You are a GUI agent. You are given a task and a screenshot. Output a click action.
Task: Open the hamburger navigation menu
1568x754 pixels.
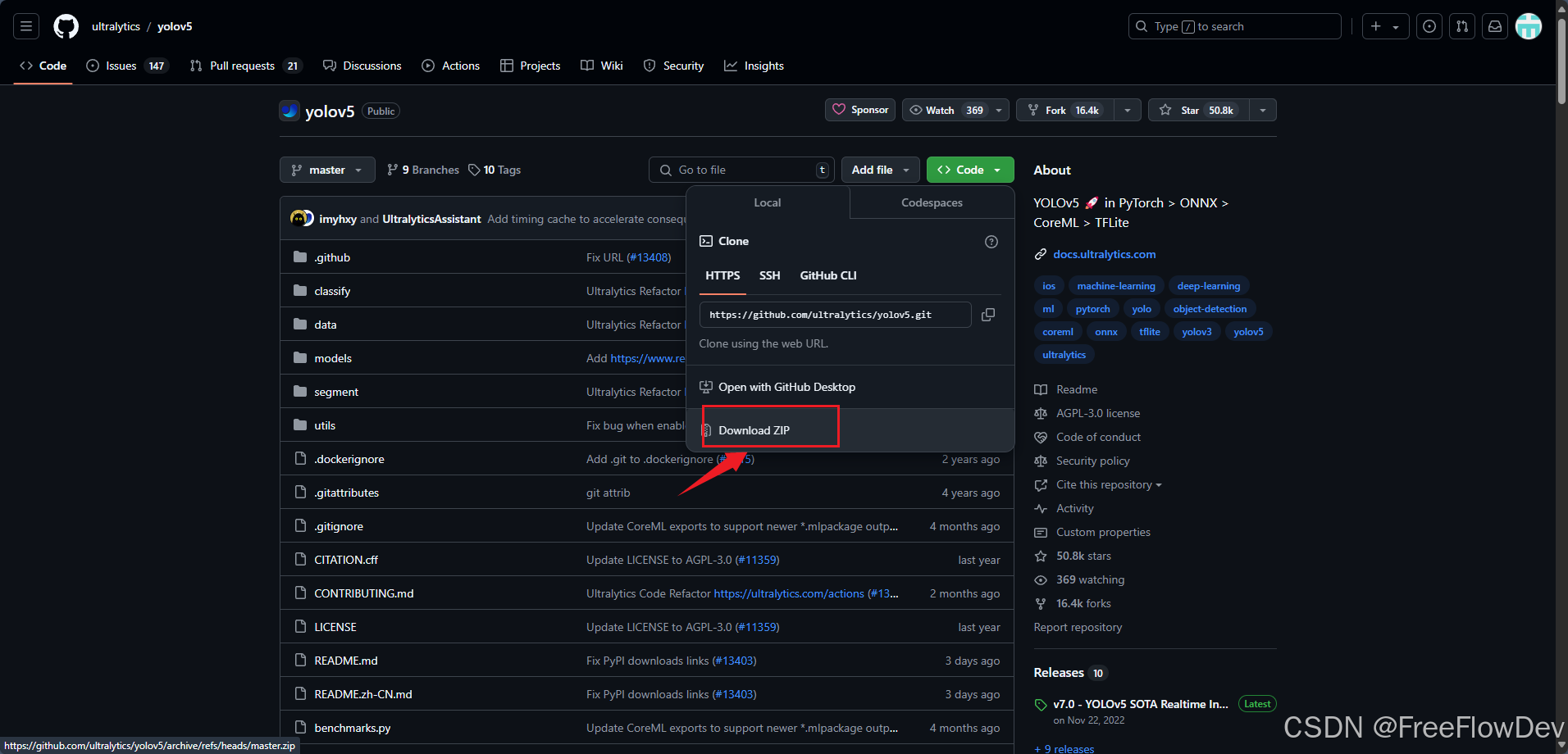click(x=26, y=26)
